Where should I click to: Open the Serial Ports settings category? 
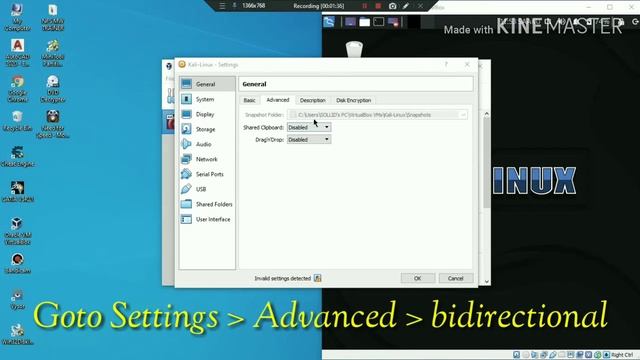click(207, 174)
